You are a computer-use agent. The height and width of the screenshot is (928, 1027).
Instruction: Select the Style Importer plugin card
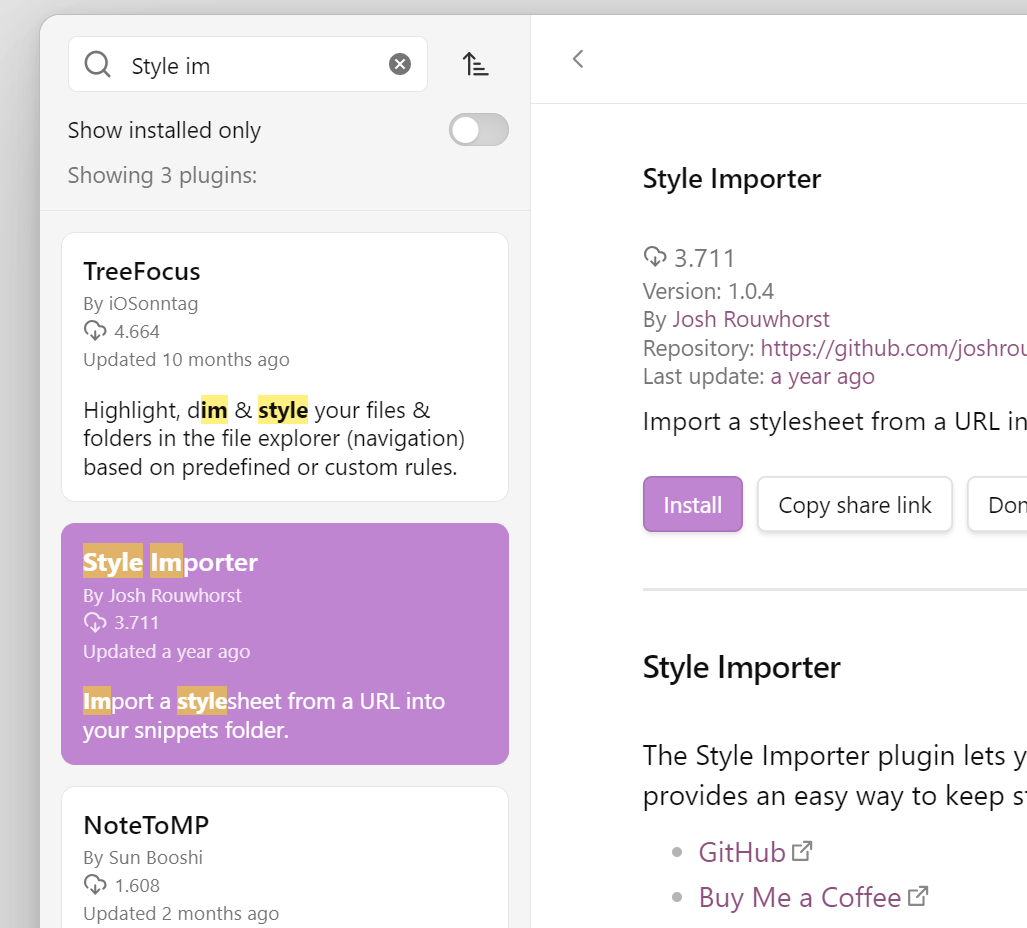pyautogui.click(x=285, y=643)
